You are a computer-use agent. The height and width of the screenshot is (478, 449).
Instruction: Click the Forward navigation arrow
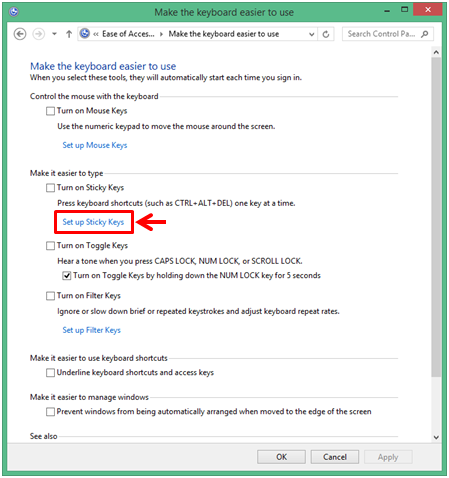click(x=39, y=34)
